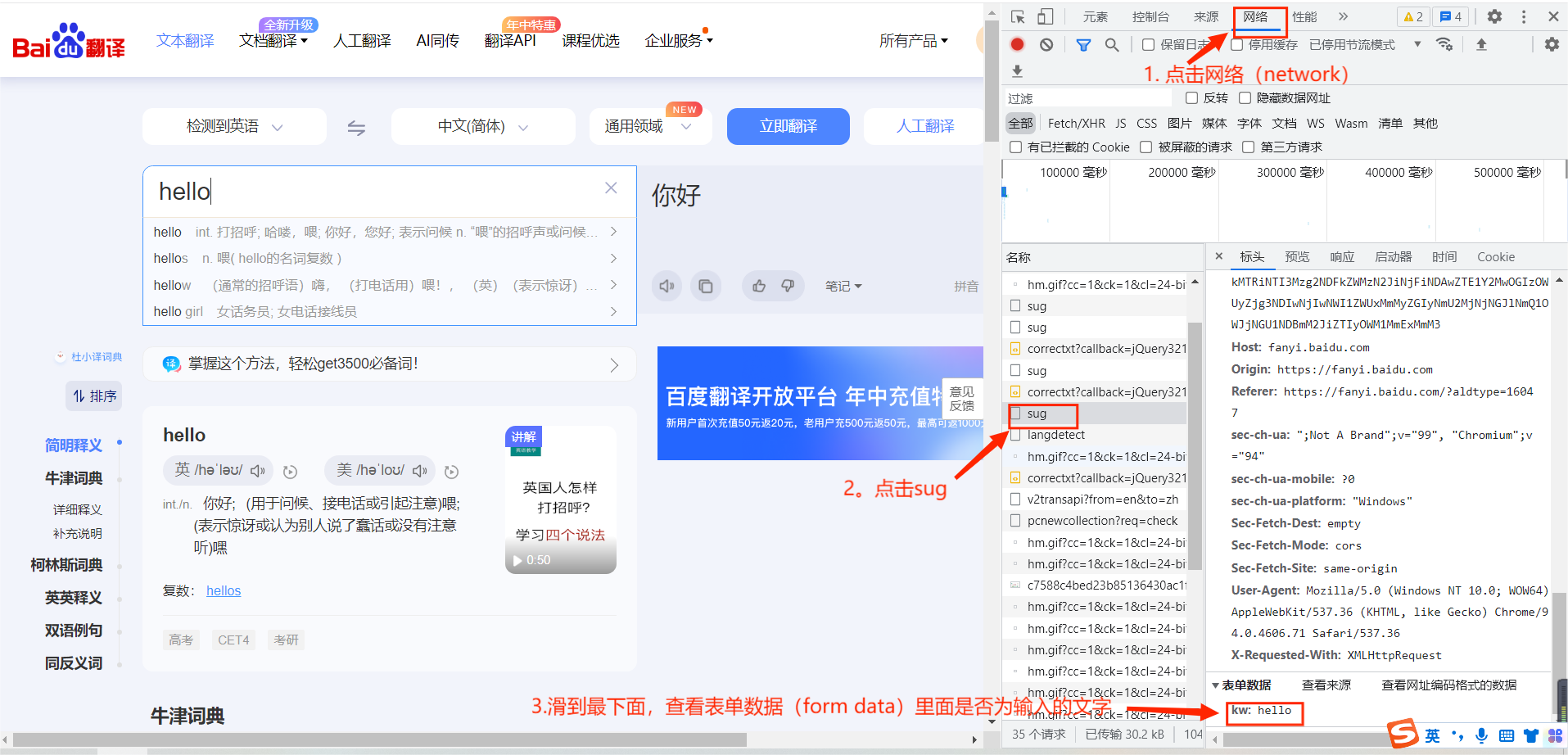Expand the 企业服务 menu in the navbar
Screen dimensions: 1568x755
tap(679, 41)
